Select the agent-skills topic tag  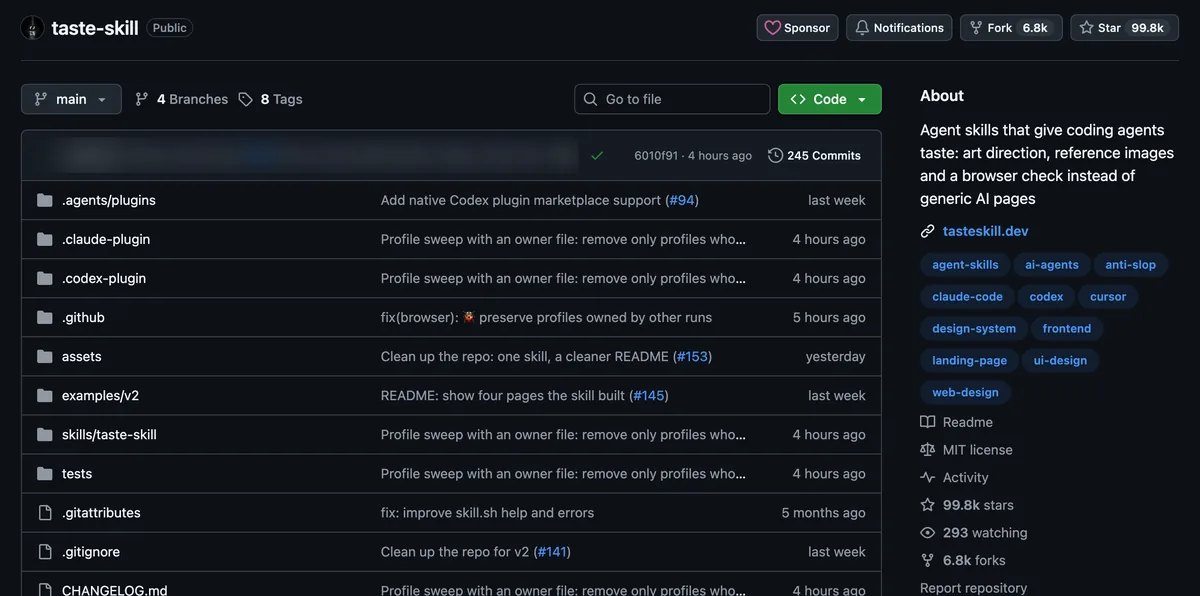(965, 265)
